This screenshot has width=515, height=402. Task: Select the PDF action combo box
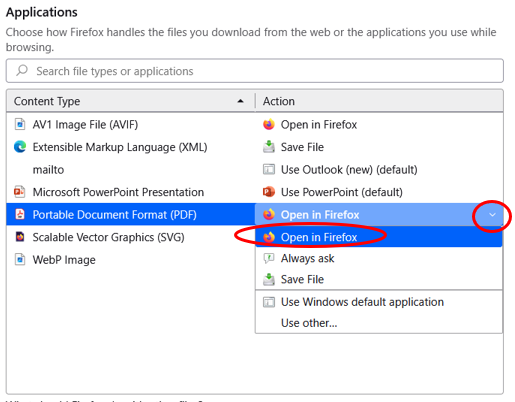[379, 215]
